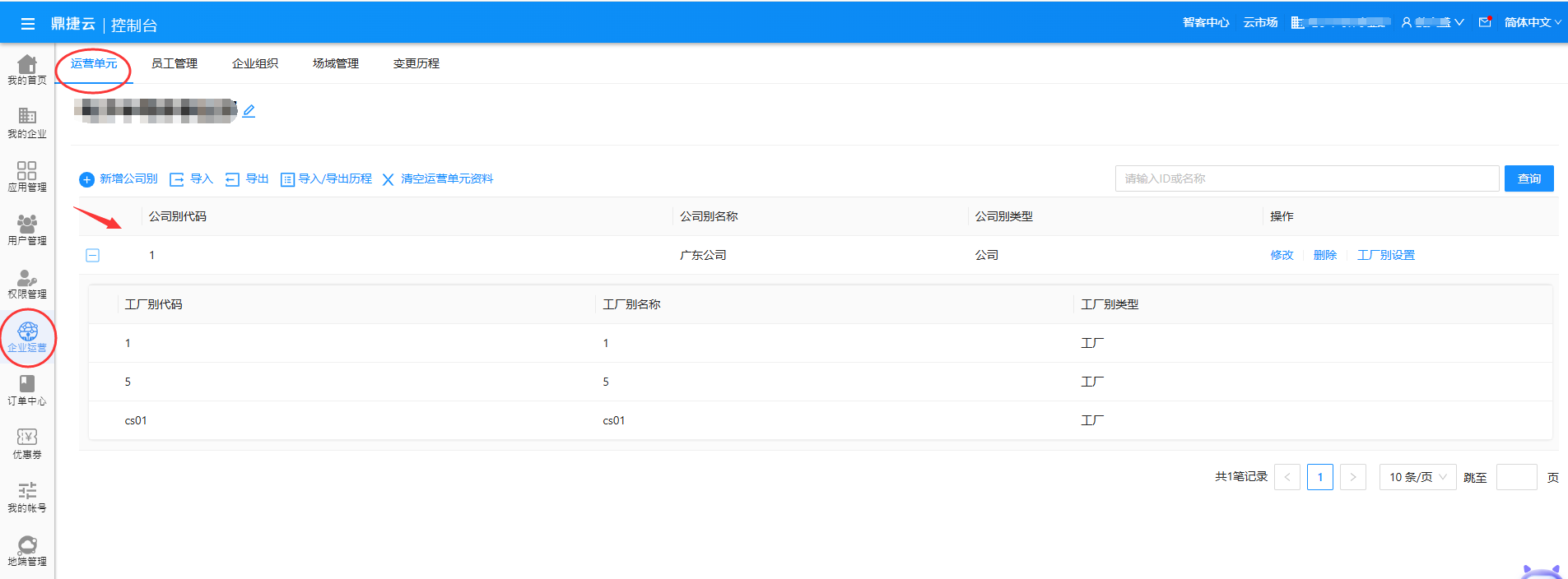Go to 我的首页 in sidebar

point(27,69)
